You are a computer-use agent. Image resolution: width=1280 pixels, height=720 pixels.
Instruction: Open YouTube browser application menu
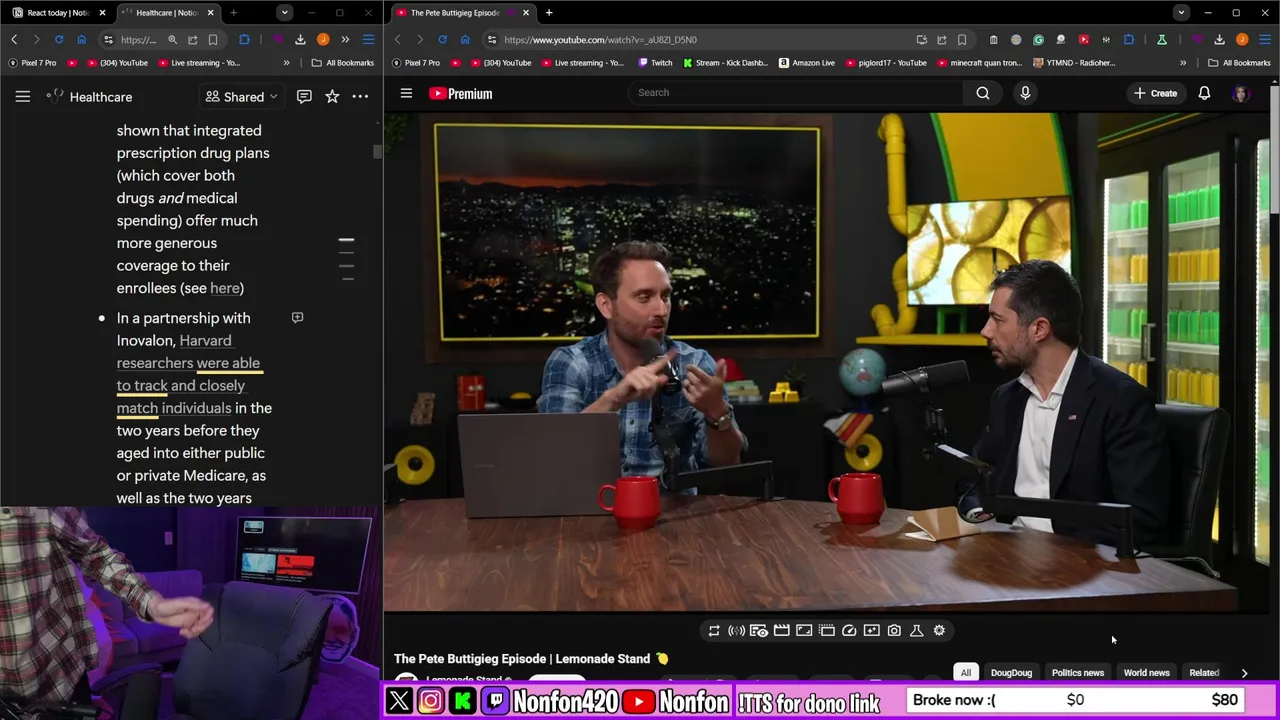(x=1264, y=39)
